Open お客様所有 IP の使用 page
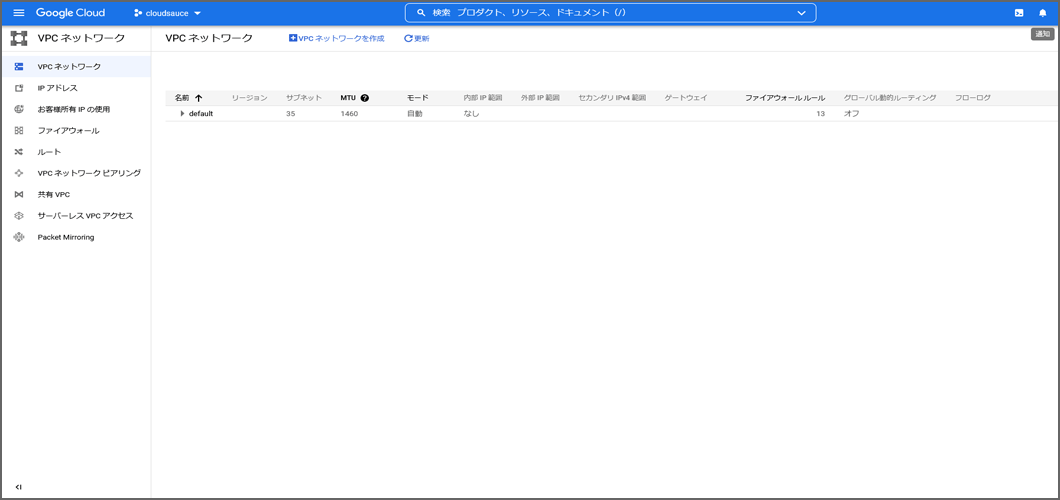The width and height of the screenshot is (1060, 500). pos(76,109)
